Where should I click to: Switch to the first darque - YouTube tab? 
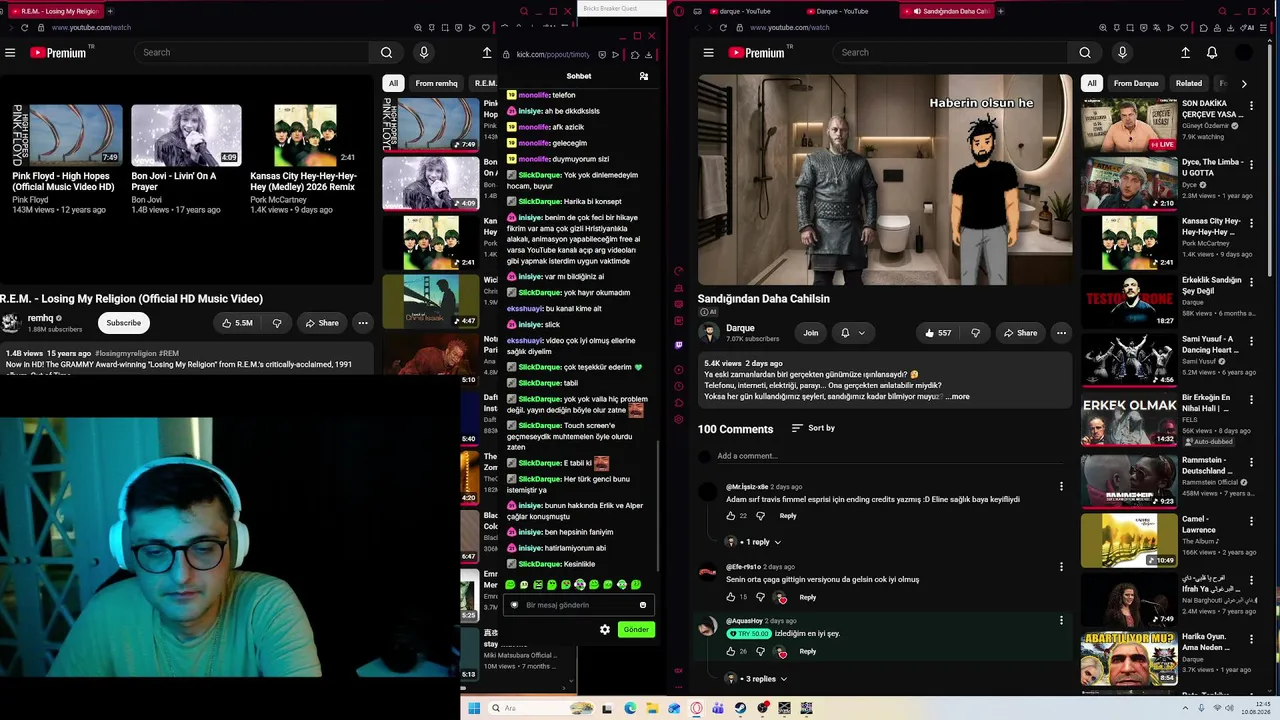pyautogui.click(x=744, y=11)
